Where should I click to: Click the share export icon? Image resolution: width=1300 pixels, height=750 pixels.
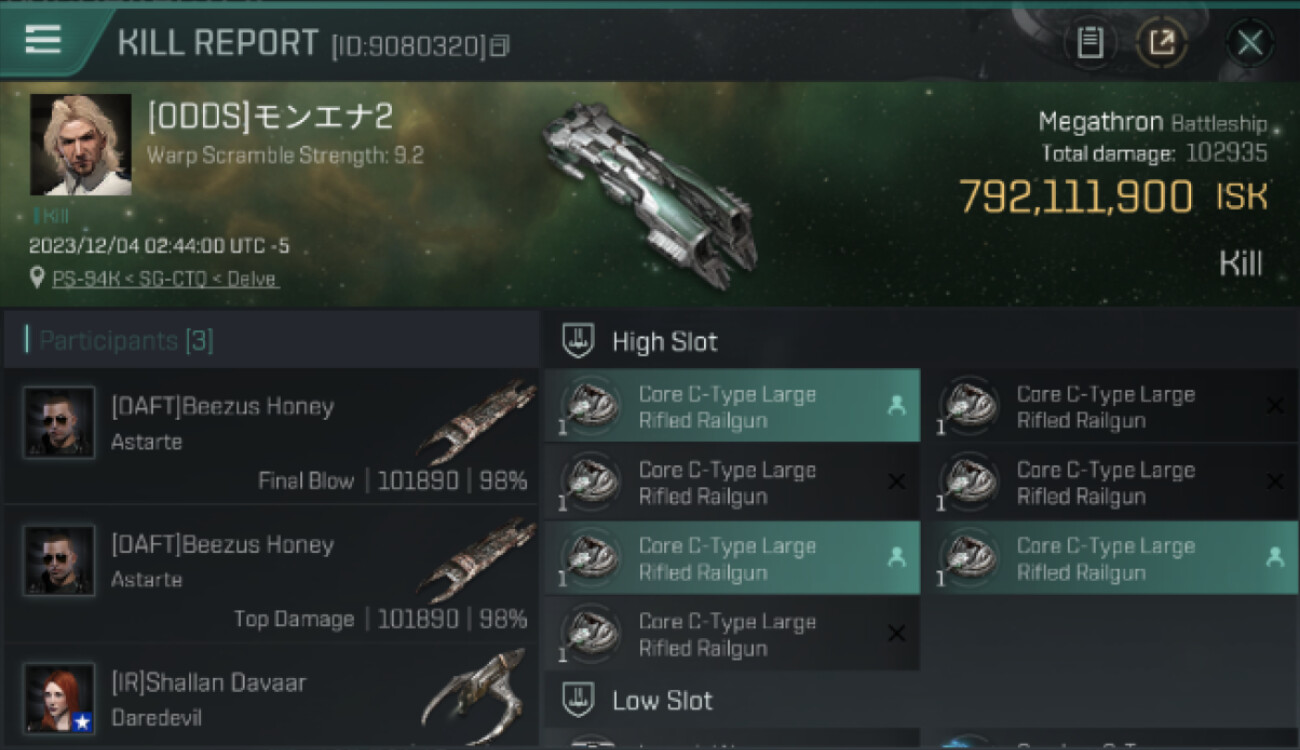[1162, 43]
